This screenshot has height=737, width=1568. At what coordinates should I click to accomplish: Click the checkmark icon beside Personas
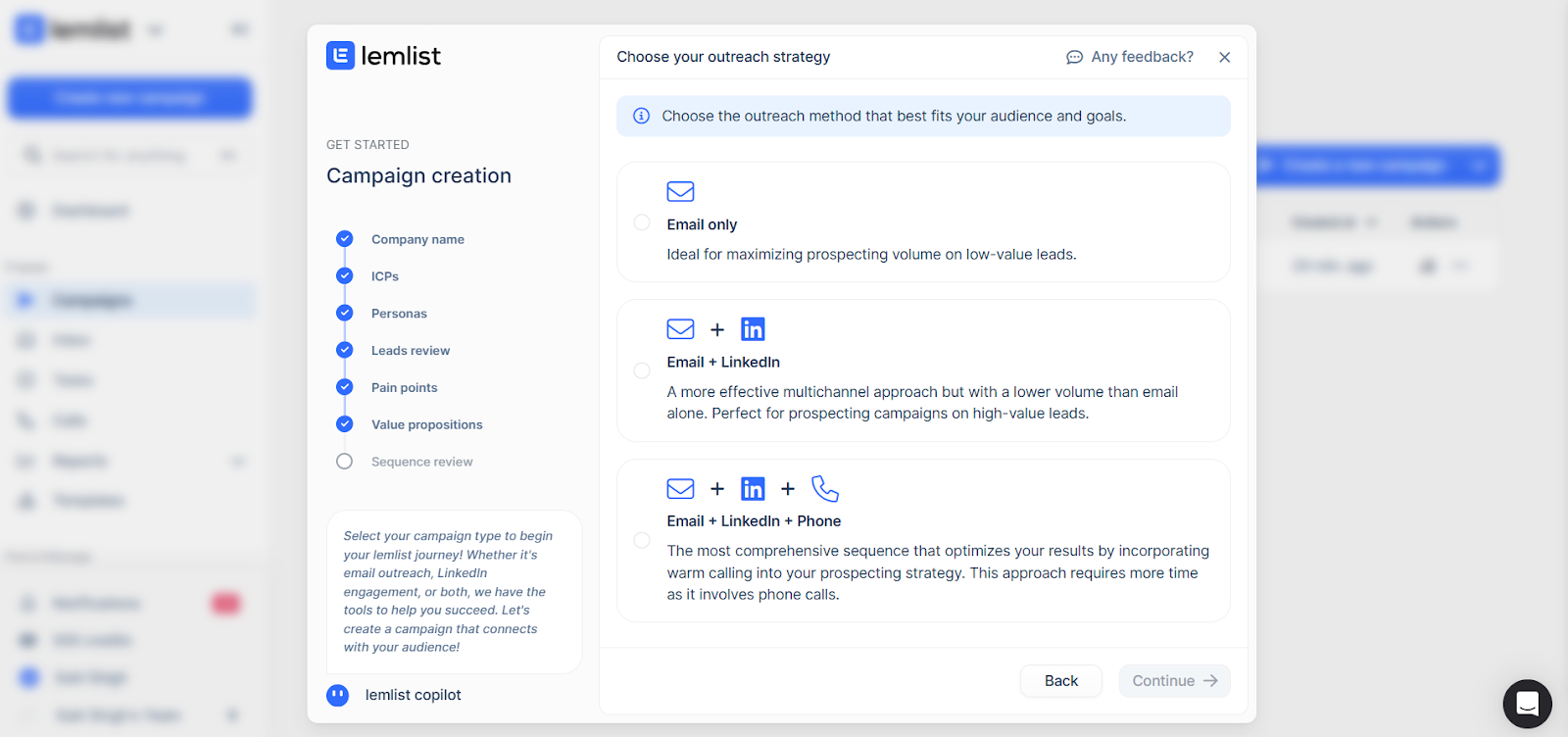tap(344, 313)
